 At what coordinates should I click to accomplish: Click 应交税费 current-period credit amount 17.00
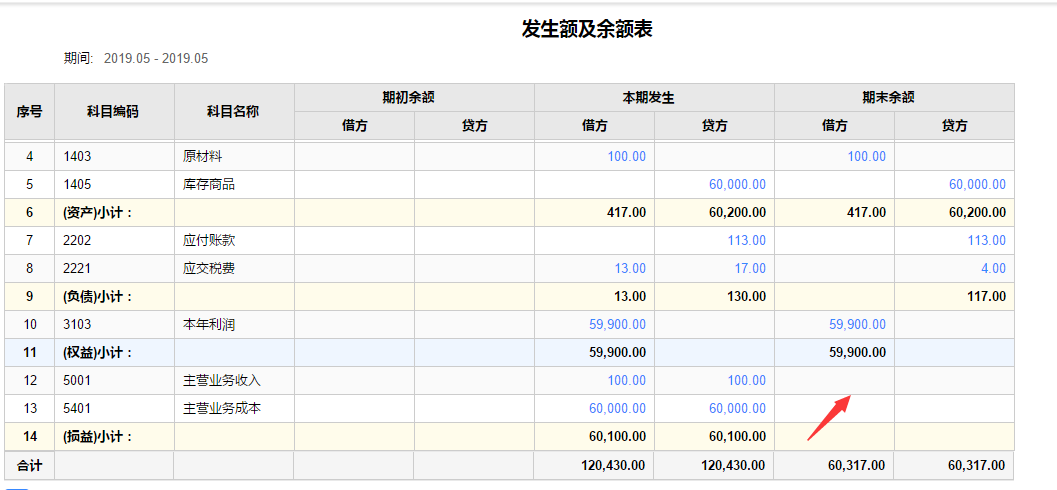749,268
